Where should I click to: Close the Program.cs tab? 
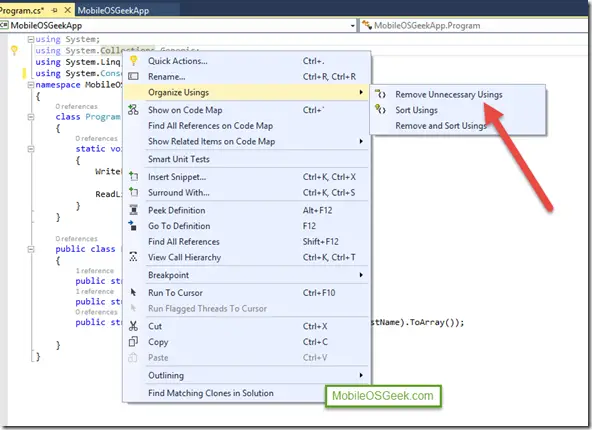tap(68, 10)
